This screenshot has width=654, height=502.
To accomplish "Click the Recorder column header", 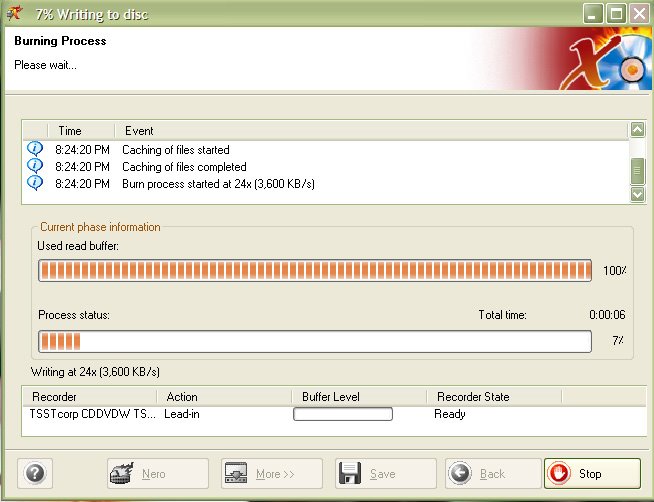I will pyautogui.click(x=90, y=397).
